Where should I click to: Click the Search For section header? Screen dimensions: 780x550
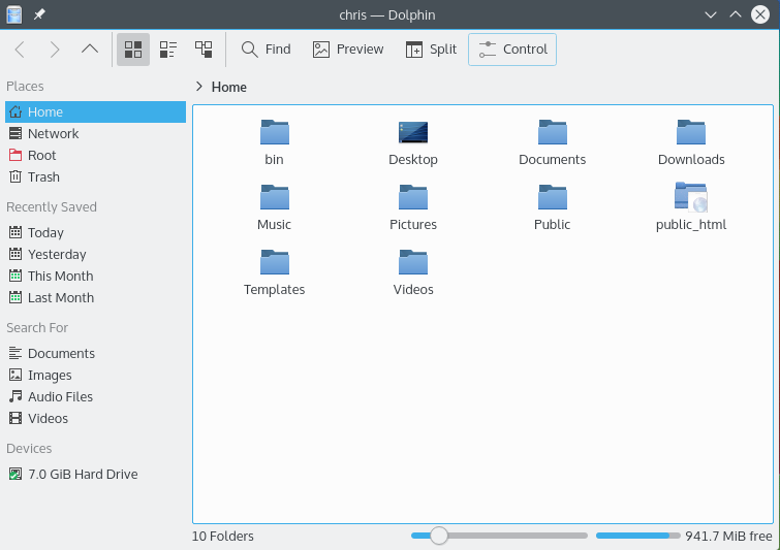coord(37,328)
